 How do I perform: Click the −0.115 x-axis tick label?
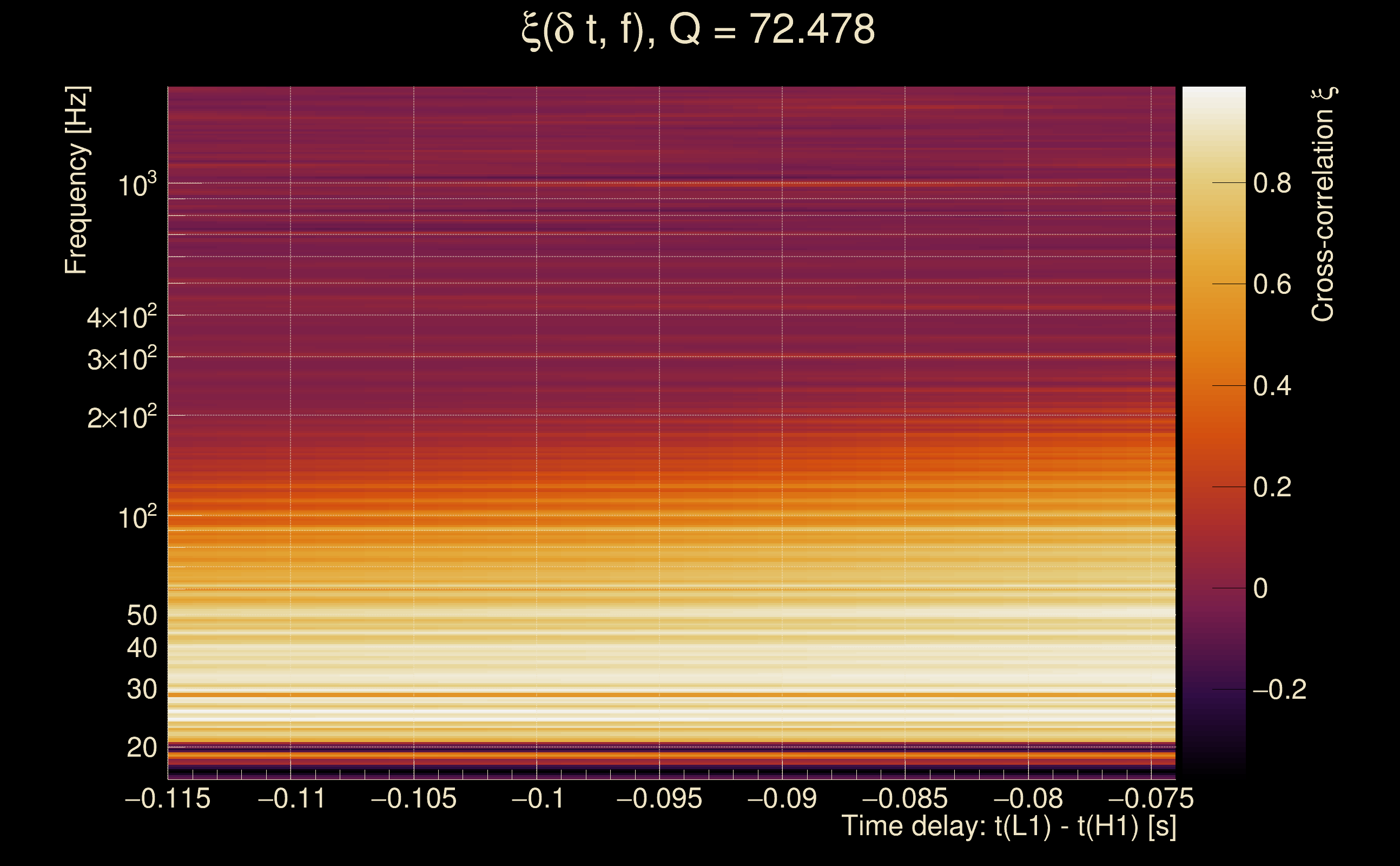click(168, 798)
